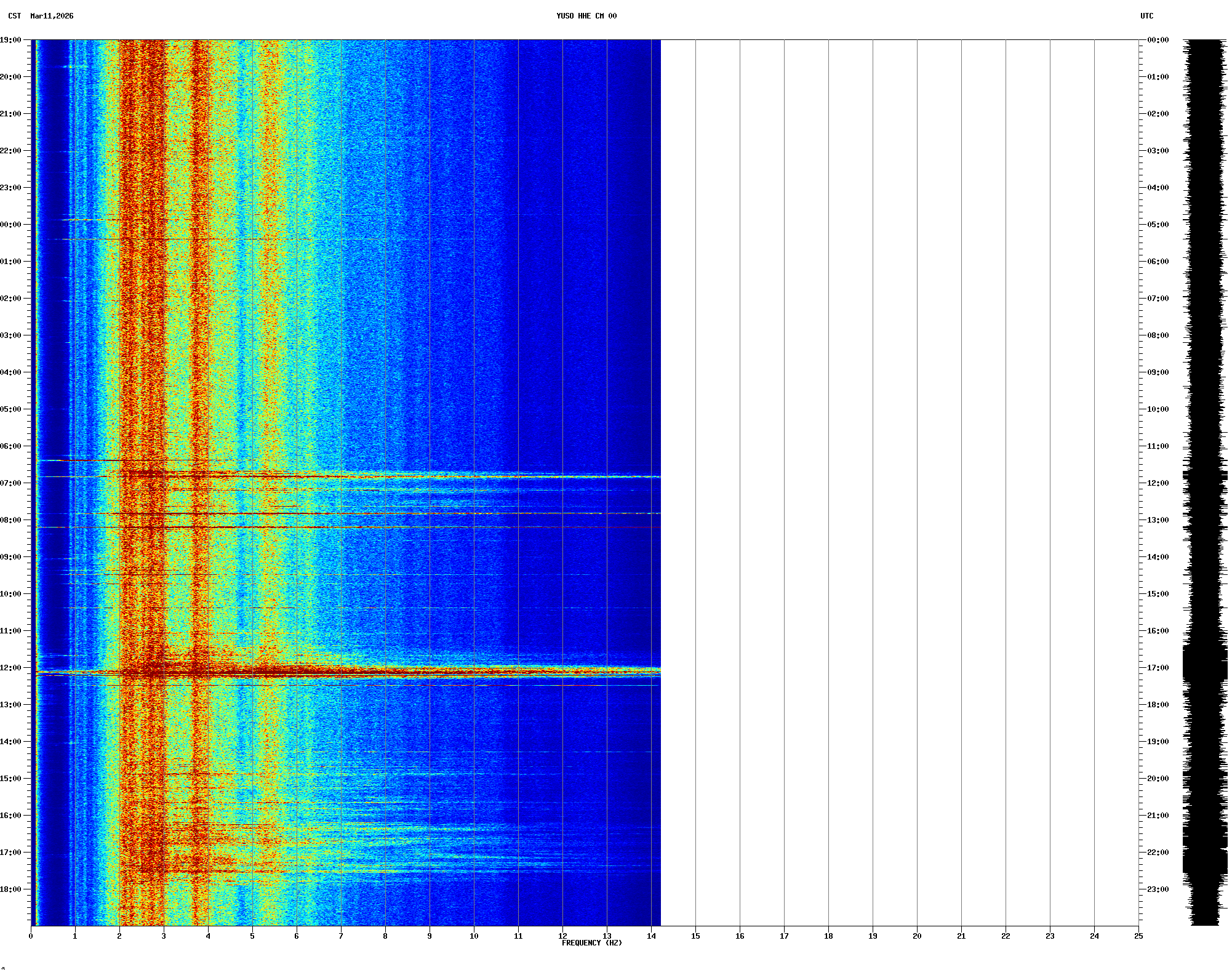Click the 07:00 CST time marker
The image size is (1232, 975).
point(10,483)
